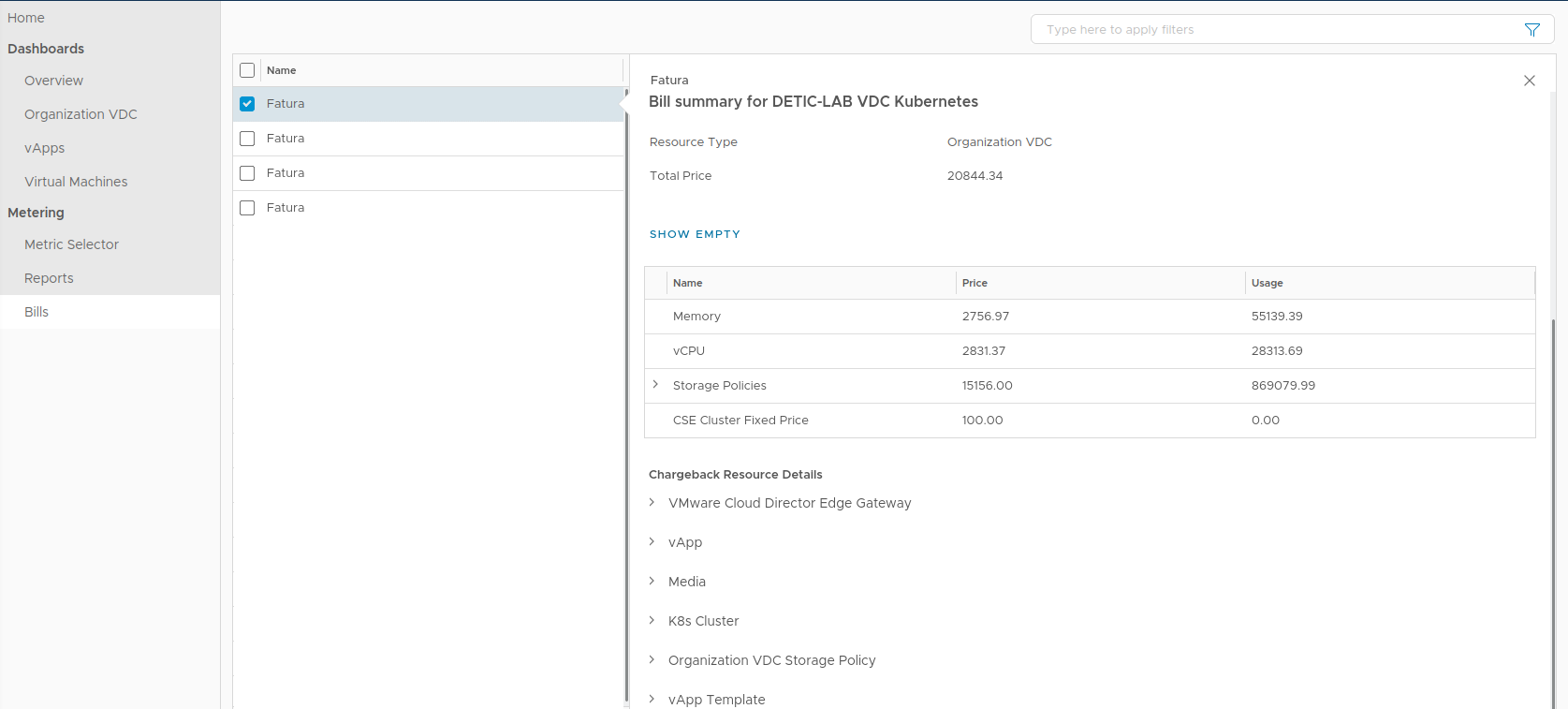Open the Home menu item
The width and height of the screenshot is (1568, 709).
pyautogui.click(x=26, y=18)
